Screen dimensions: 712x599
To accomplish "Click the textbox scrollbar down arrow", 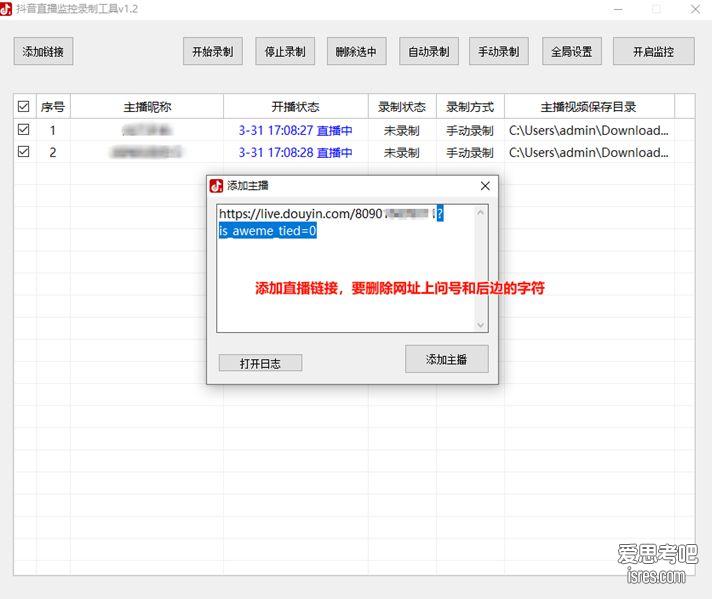I will point(480,324).
